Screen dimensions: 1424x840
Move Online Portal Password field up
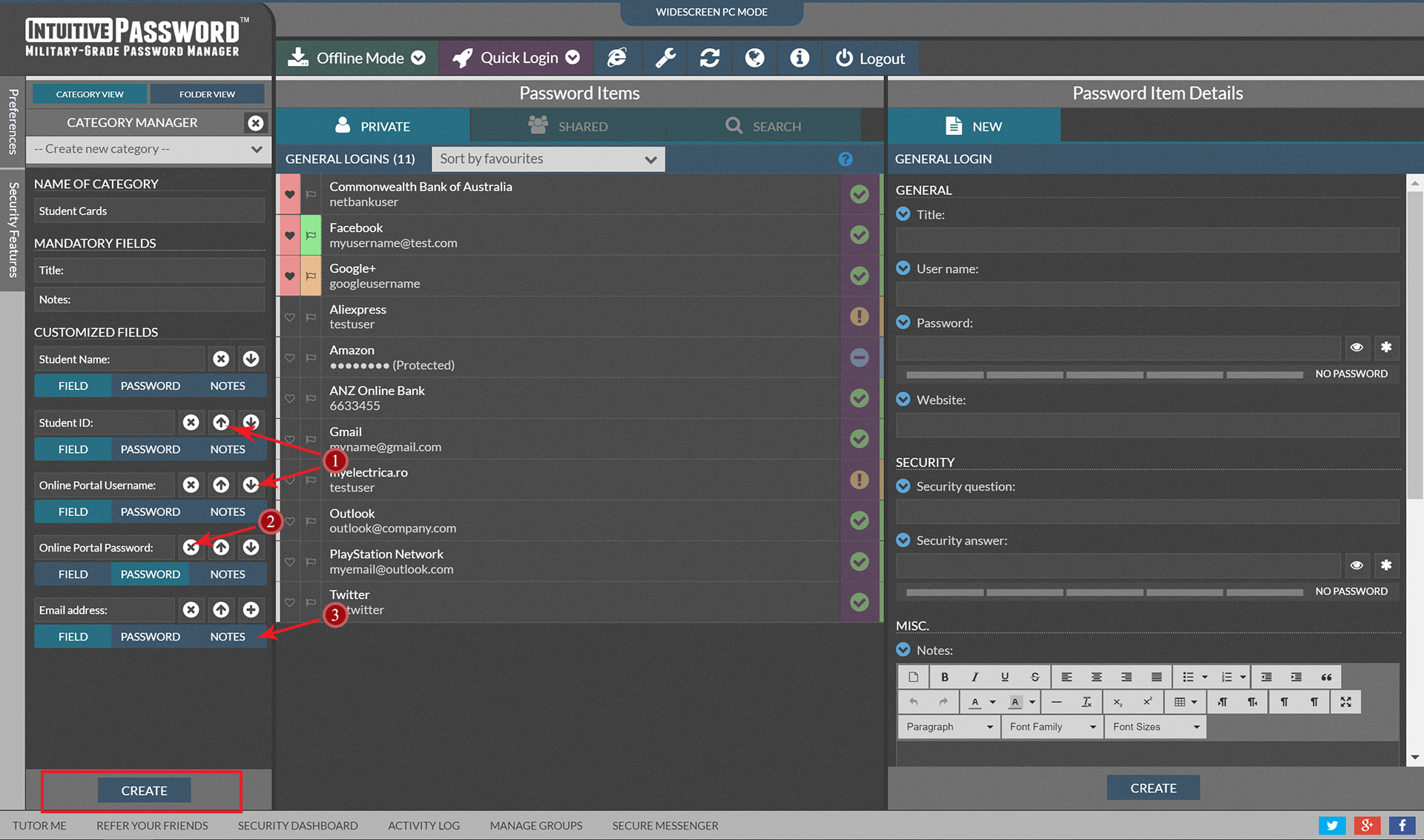click(221, 547)
